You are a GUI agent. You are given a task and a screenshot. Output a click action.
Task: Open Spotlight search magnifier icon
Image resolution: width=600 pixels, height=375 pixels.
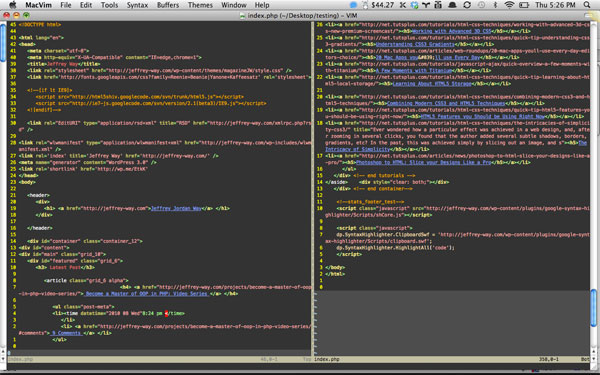[587, 5]
